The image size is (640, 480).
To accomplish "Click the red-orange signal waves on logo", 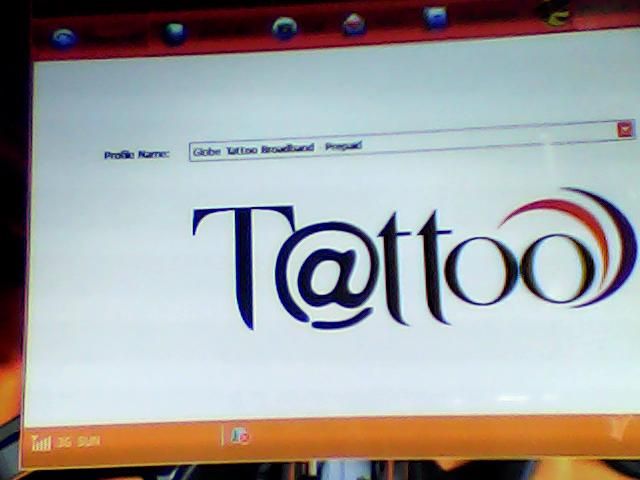I will [x=580, y=220].
